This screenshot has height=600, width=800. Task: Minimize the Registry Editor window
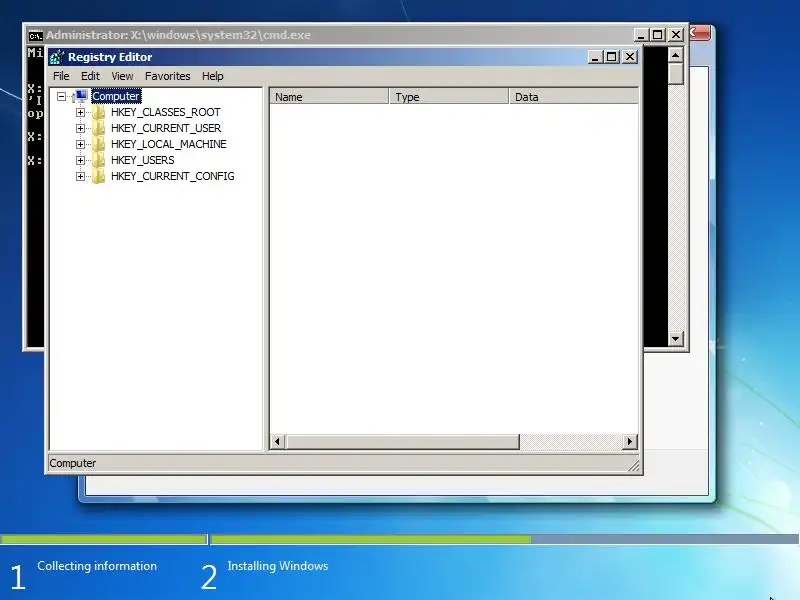click(x=595, y=57)
